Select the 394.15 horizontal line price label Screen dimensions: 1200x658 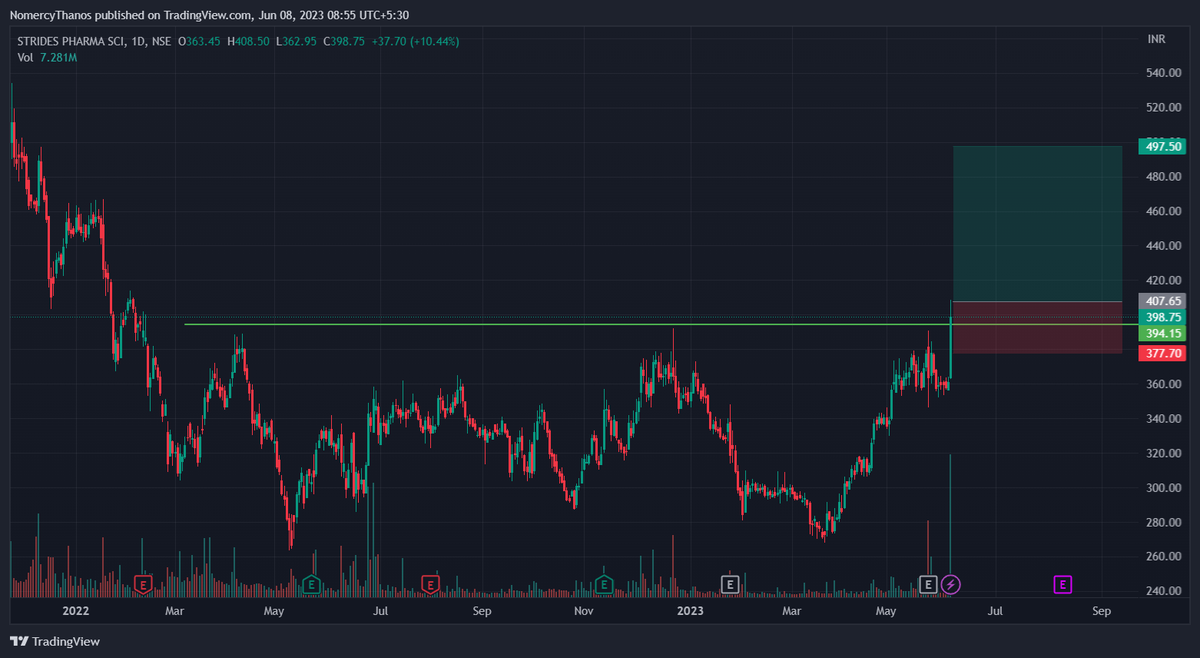[1162, 333]
